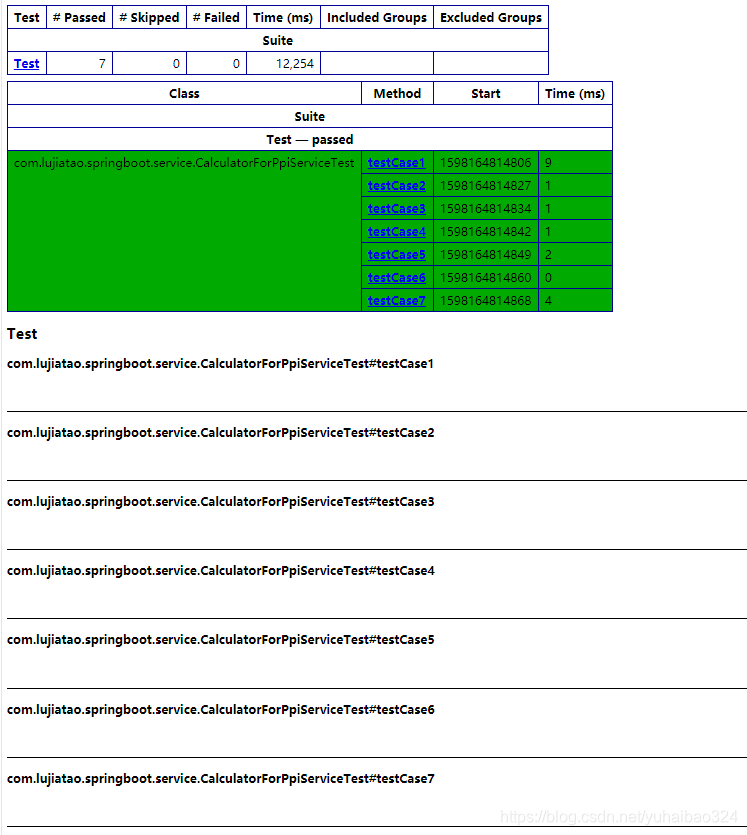Screen dimensions: 747x835
Task: Open the testCase1 method link
Action: pyautogui.click(x=397, y=162)
